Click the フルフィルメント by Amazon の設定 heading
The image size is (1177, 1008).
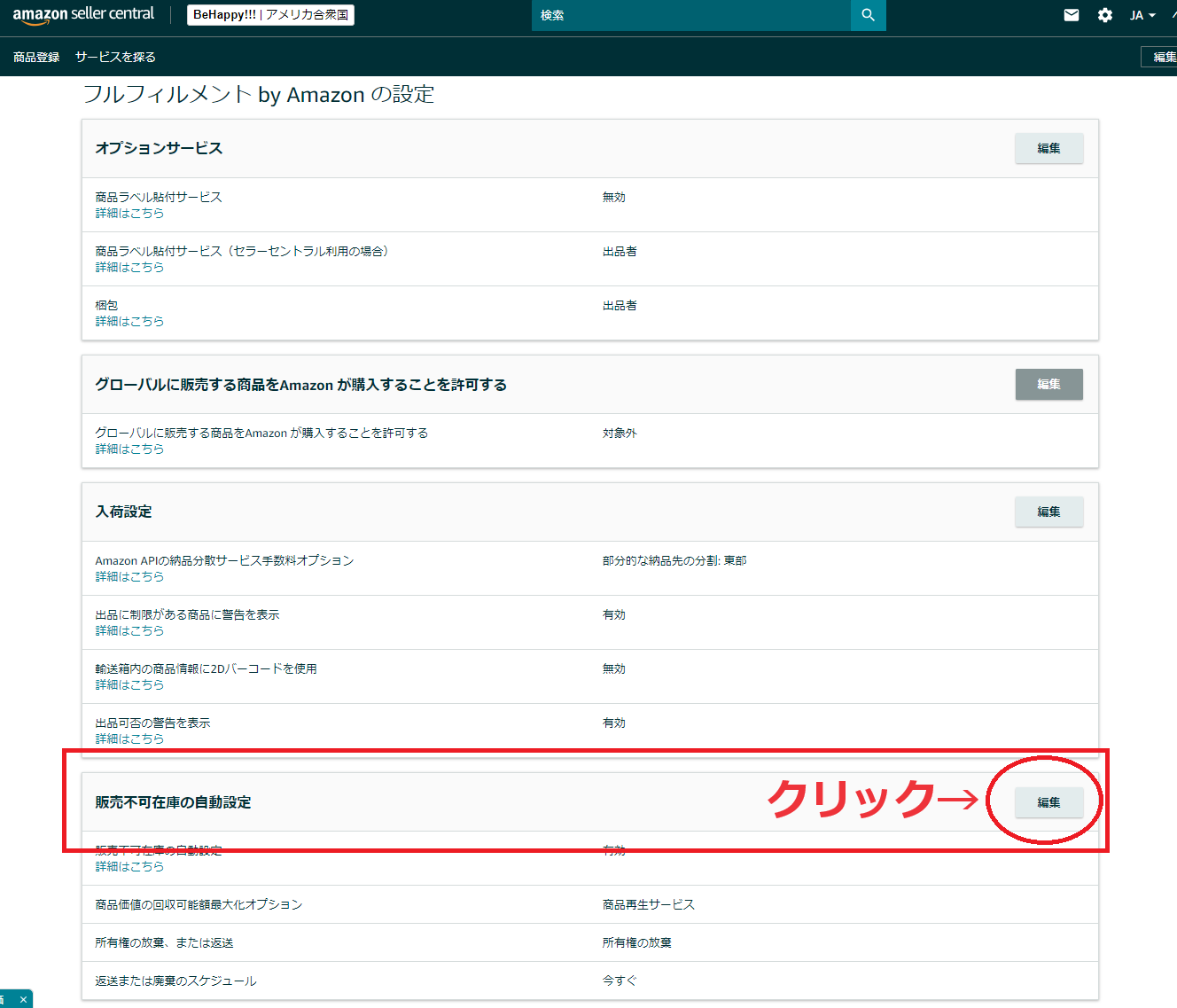[259, 94]
